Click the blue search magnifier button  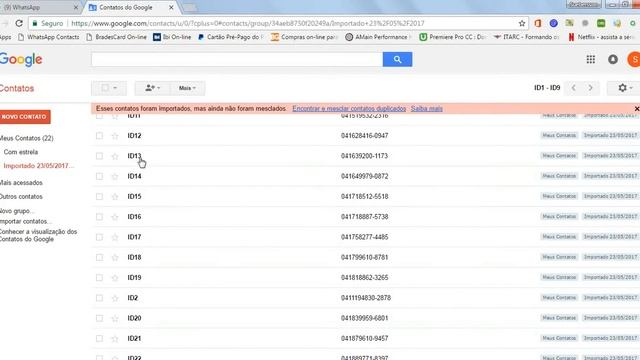(397, 59)
